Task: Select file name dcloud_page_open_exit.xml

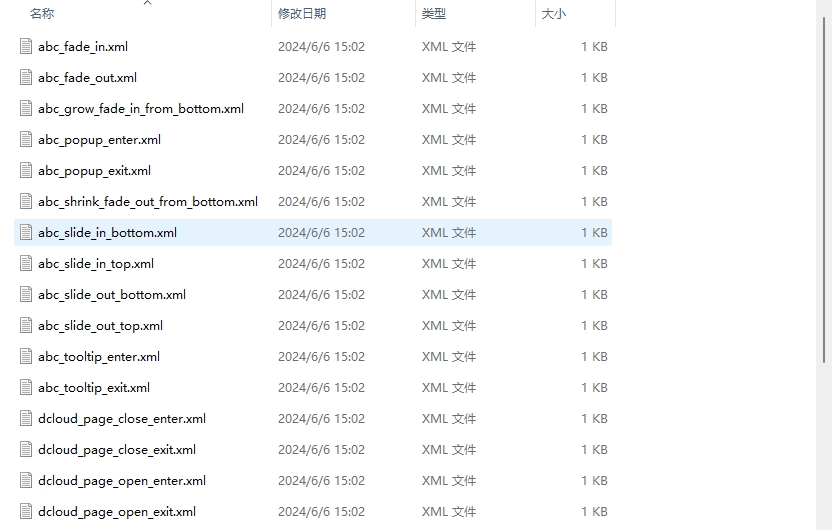Action: (x=117, y=512)
